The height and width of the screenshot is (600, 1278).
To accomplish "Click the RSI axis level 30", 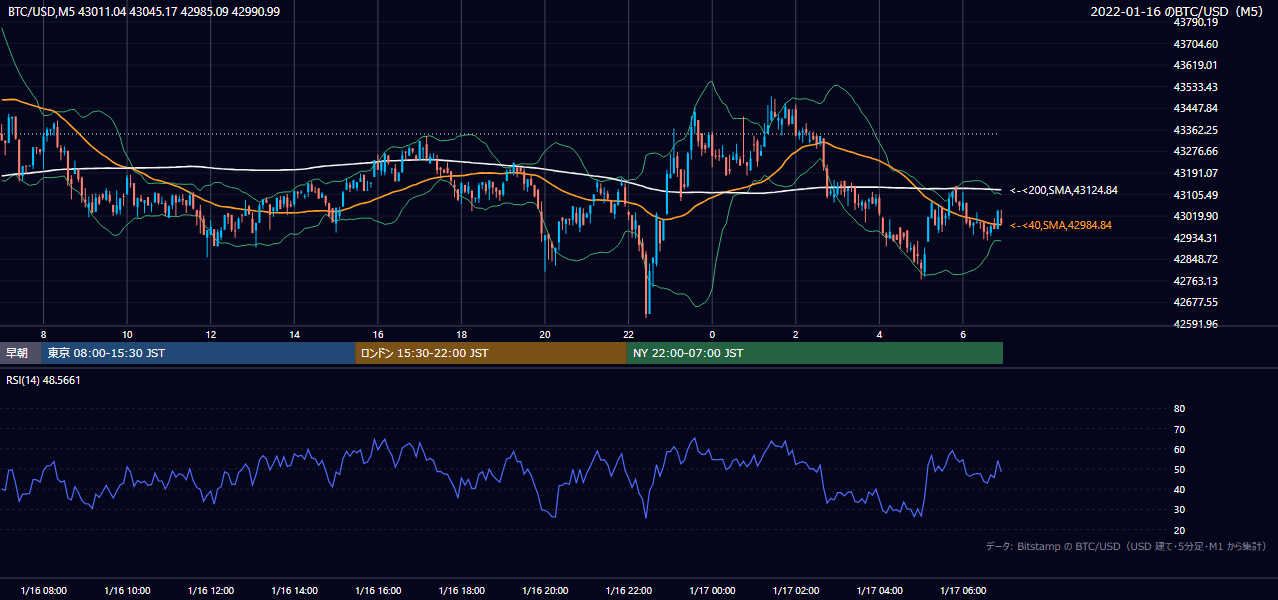I will point(1179,510).
